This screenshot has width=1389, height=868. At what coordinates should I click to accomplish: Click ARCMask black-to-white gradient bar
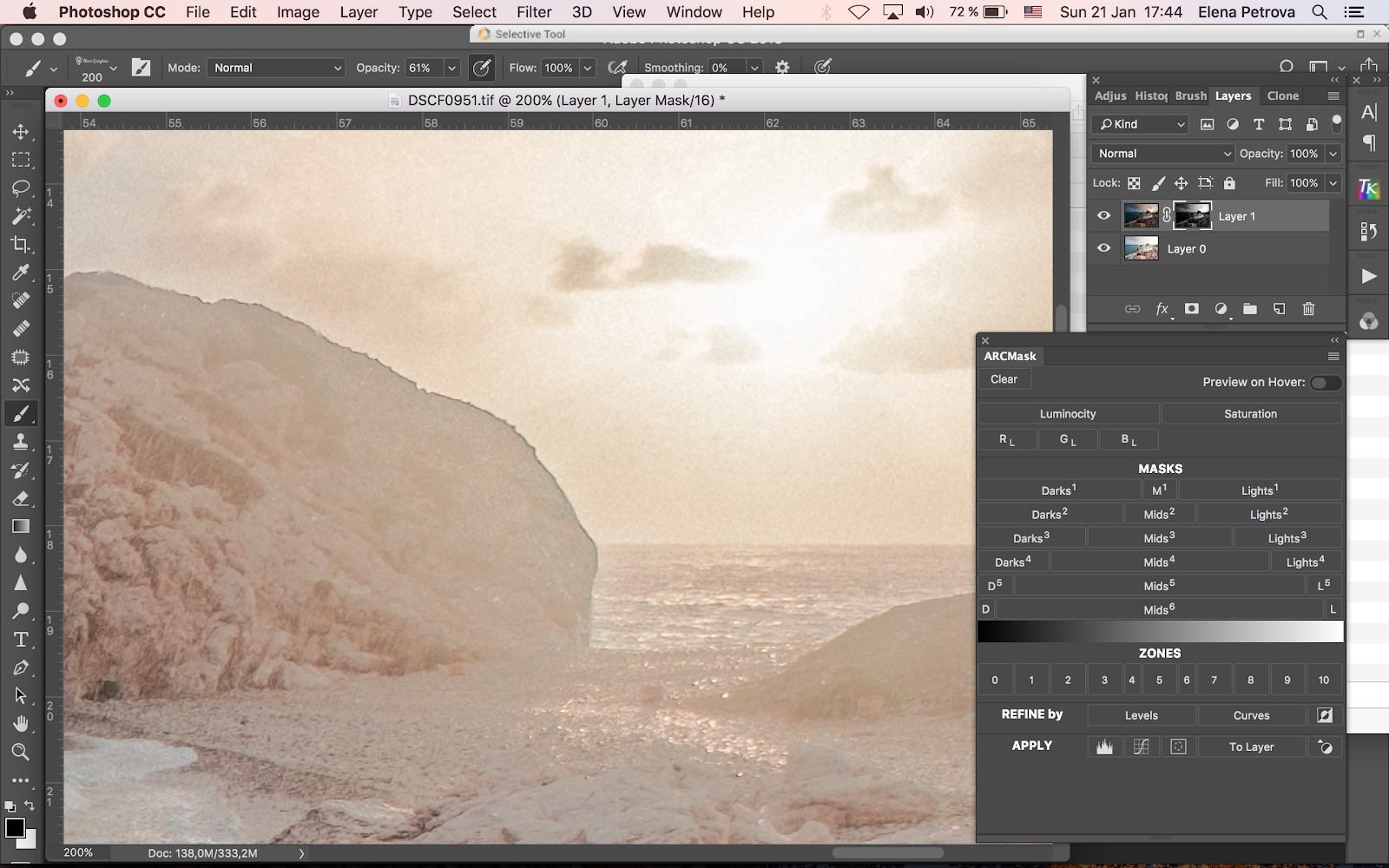click(1161, 632)
